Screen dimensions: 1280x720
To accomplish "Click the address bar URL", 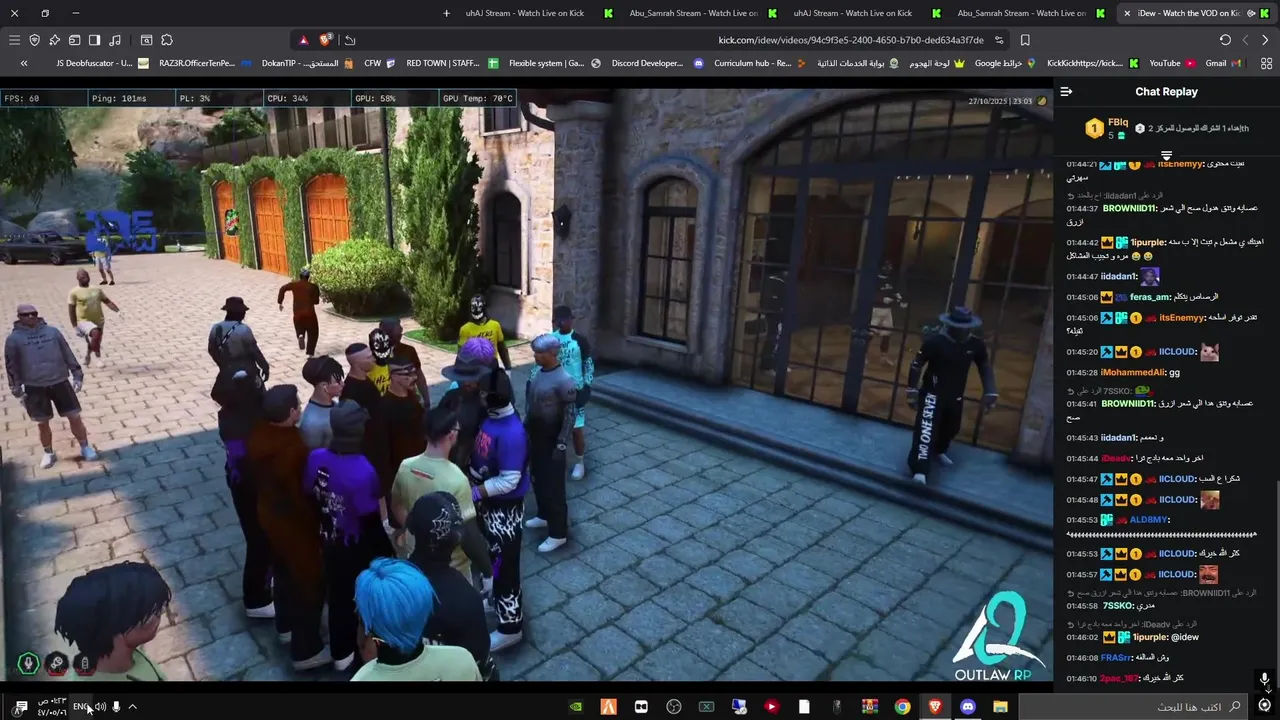I will (851, 40).
